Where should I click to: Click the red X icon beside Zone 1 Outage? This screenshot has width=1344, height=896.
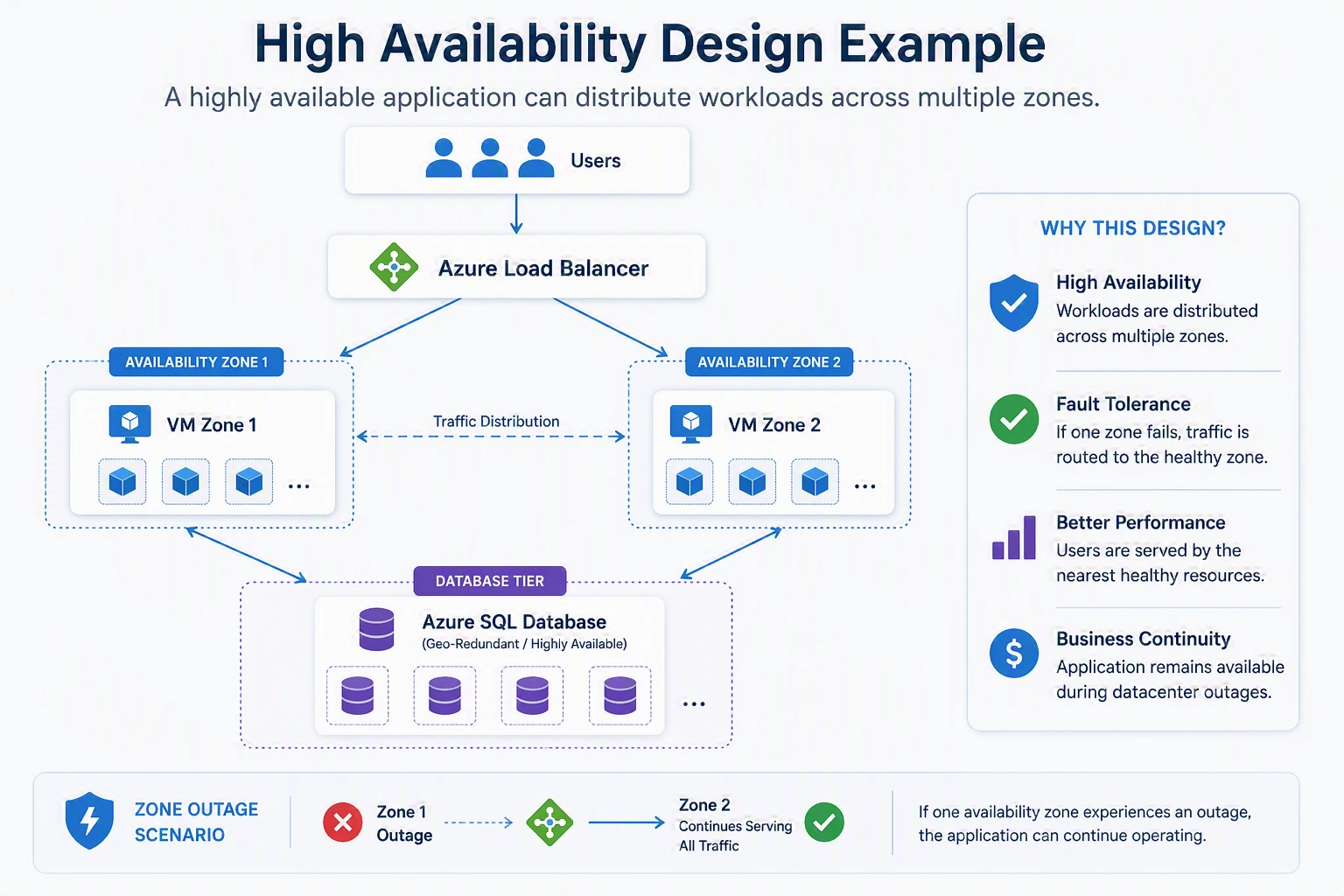click(x=342, y=822)
